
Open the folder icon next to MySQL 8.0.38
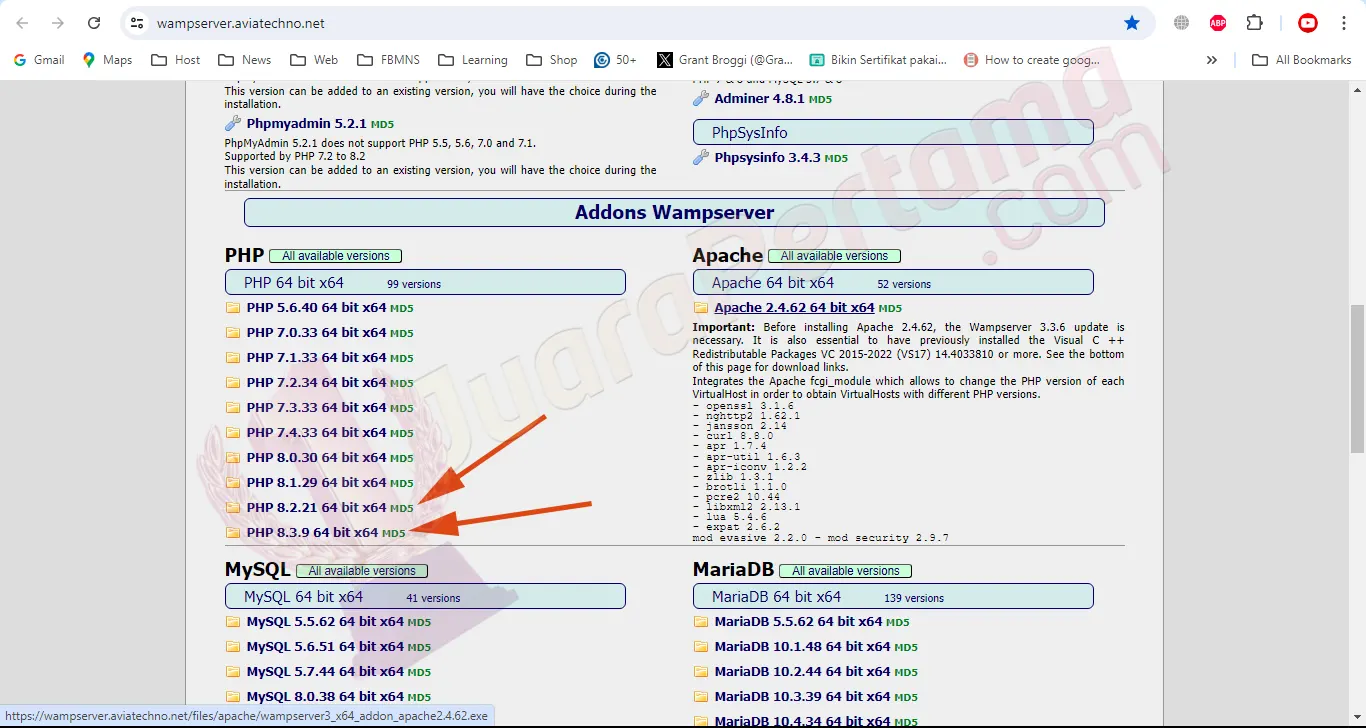[x=231, y=696]
